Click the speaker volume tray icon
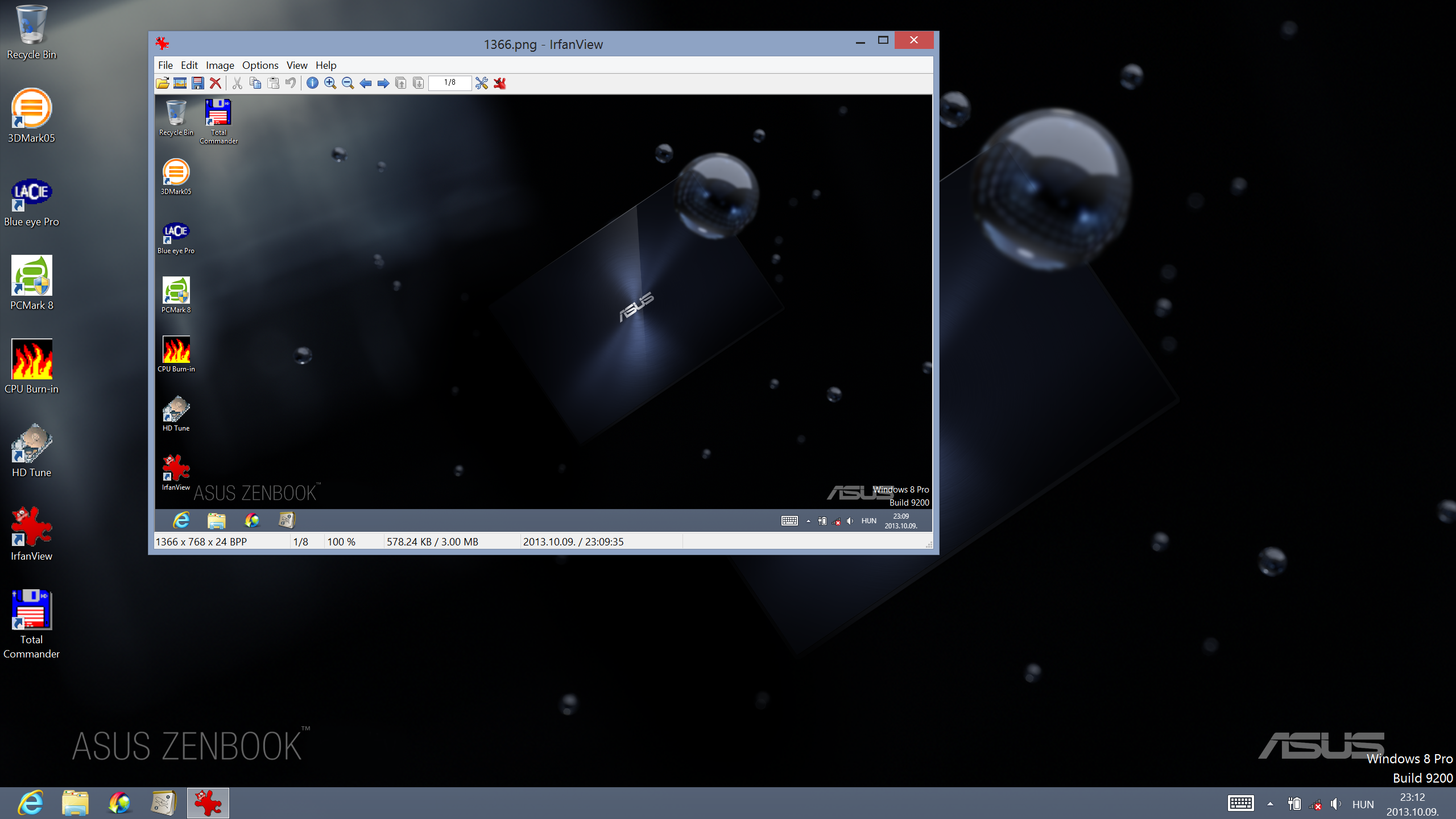This screenshot has width=1456, height=819. click(x=1336, y=804)
